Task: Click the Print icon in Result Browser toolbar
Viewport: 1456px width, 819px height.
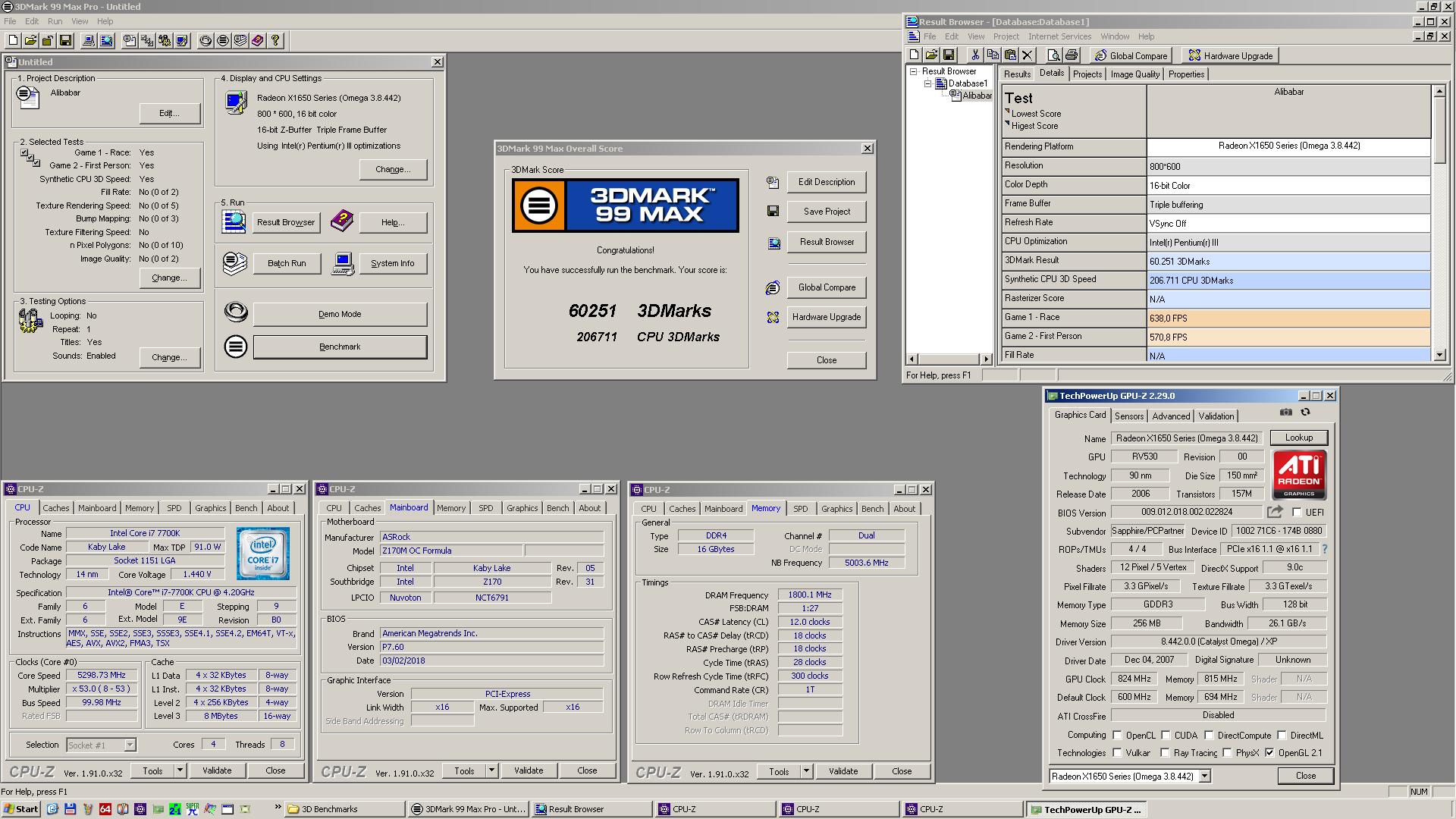Action: coord(1072,55)
